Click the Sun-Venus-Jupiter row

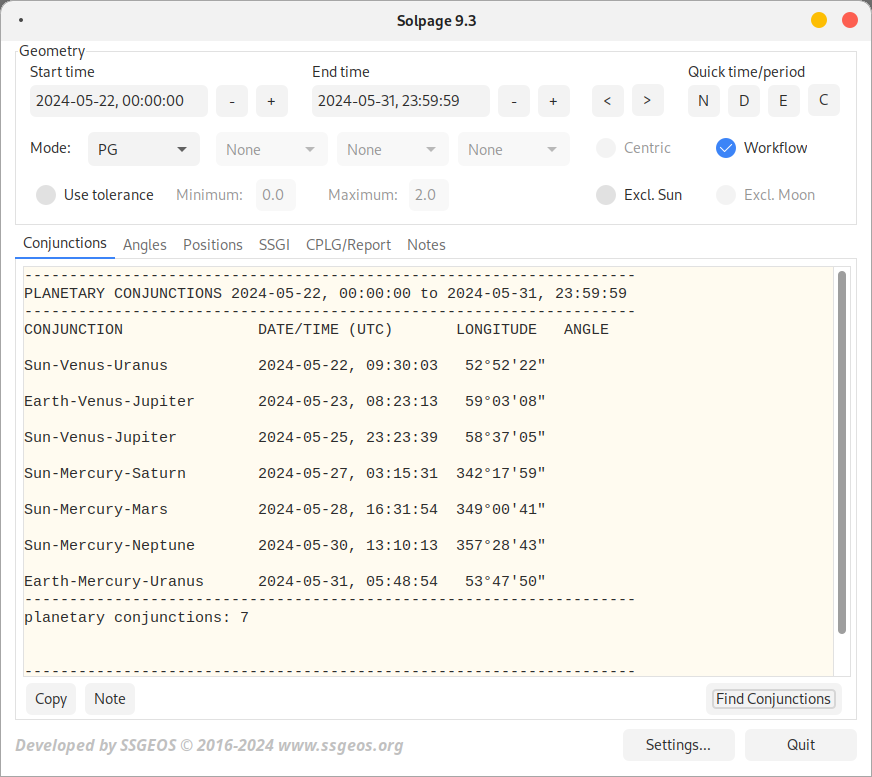(x=285, y=438)
